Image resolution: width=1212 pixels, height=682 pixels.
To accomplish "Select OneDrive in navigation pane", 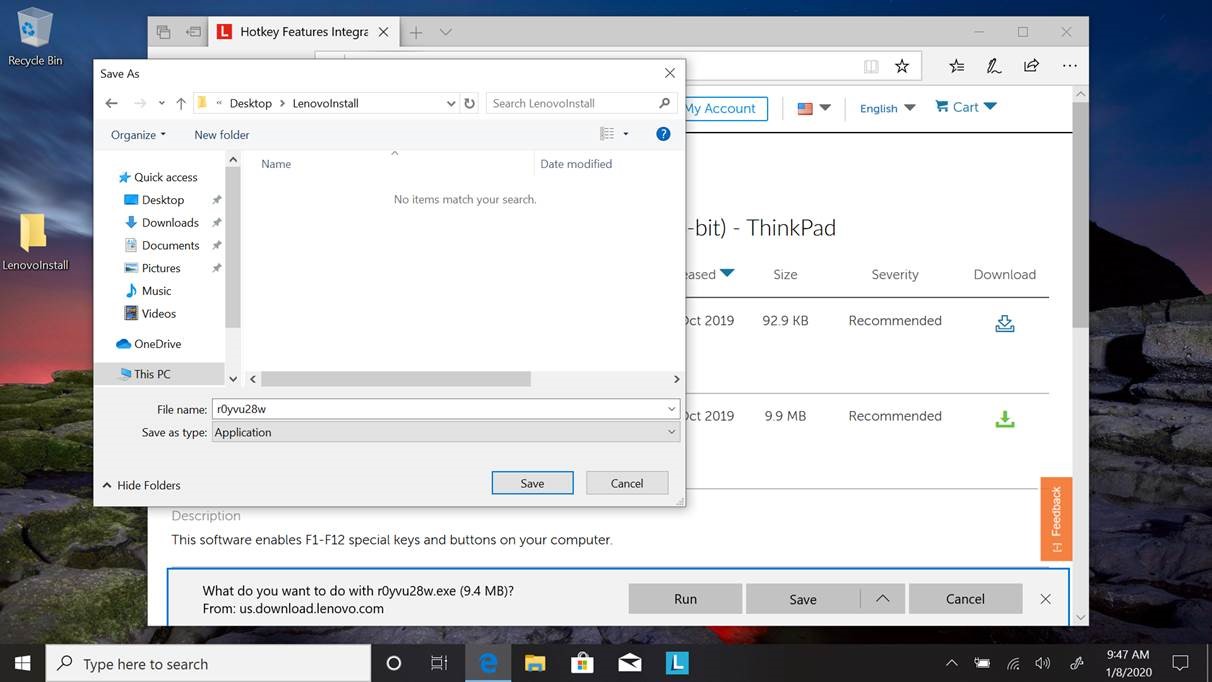I will [149, 344].
